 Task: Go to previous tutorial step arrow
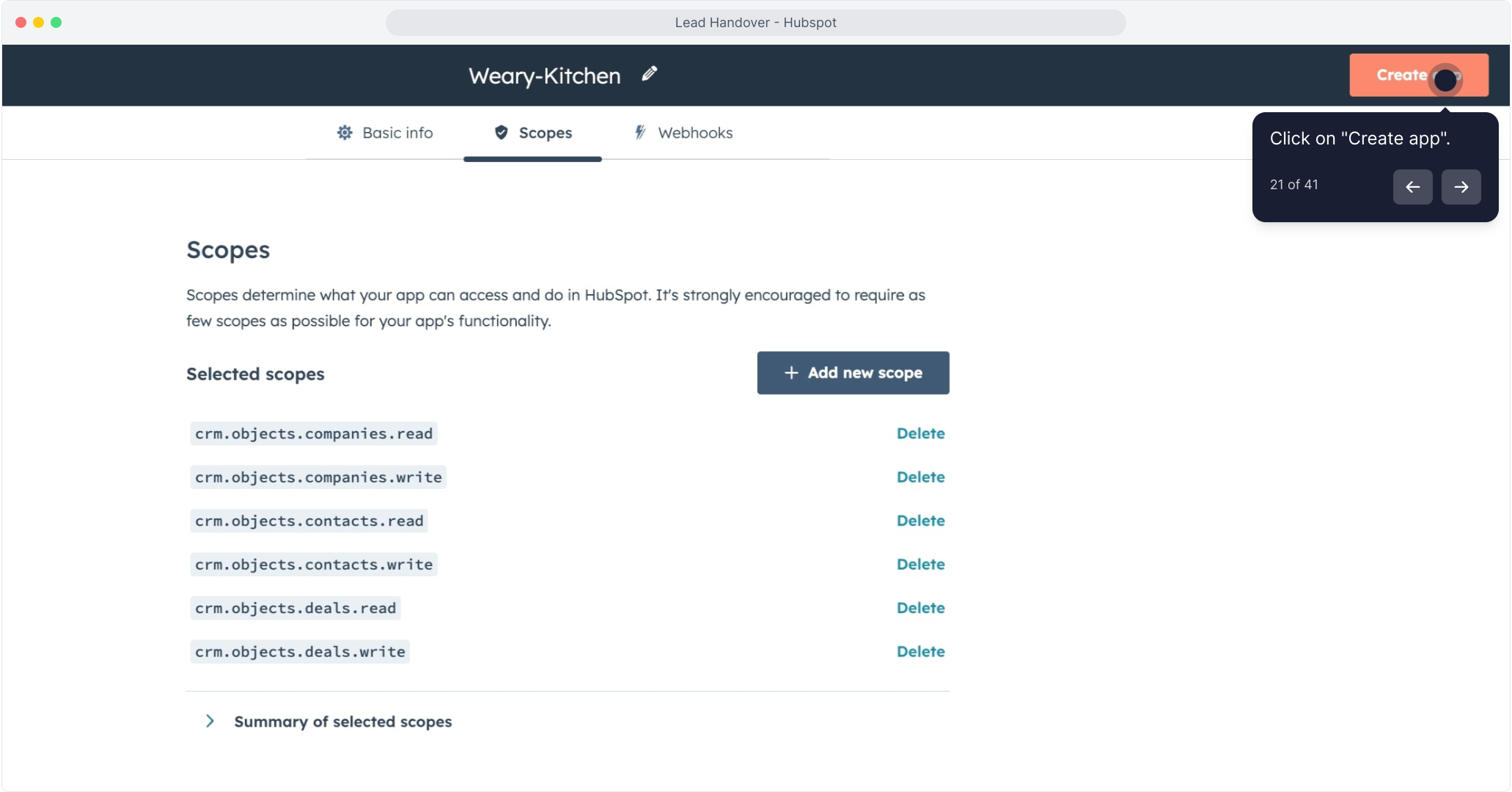tap(1412, 187)
